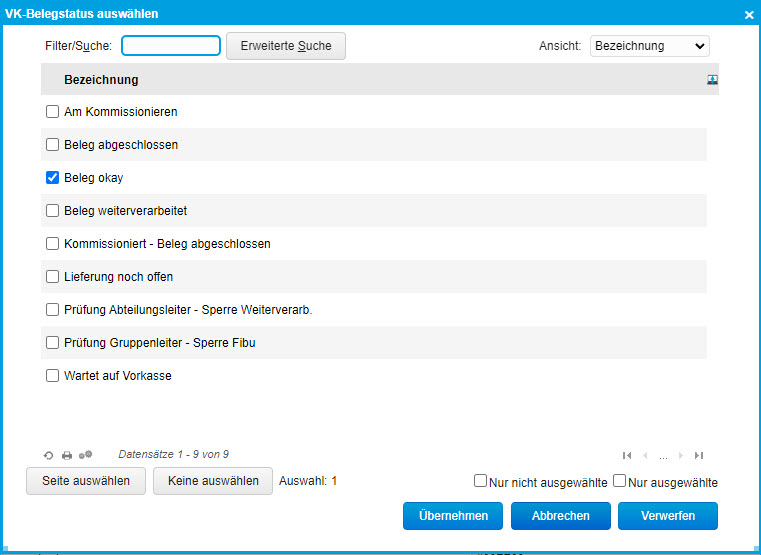The width and height of the screenshot is (761, 555).
Task: Jump to the last page of records
Action: [699, 455]
